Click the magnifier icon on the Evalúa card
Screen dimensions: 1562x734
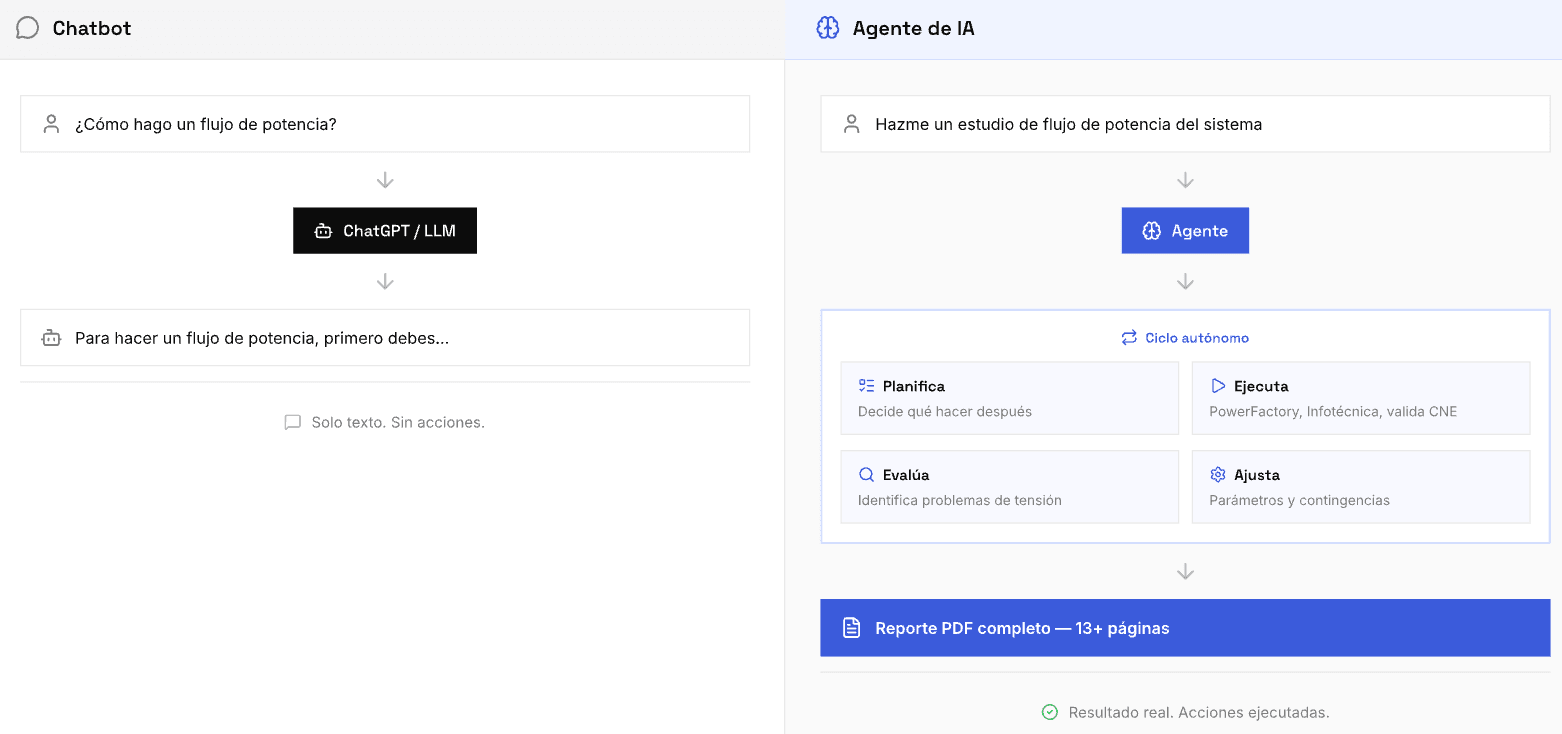(x=866, y=473)
